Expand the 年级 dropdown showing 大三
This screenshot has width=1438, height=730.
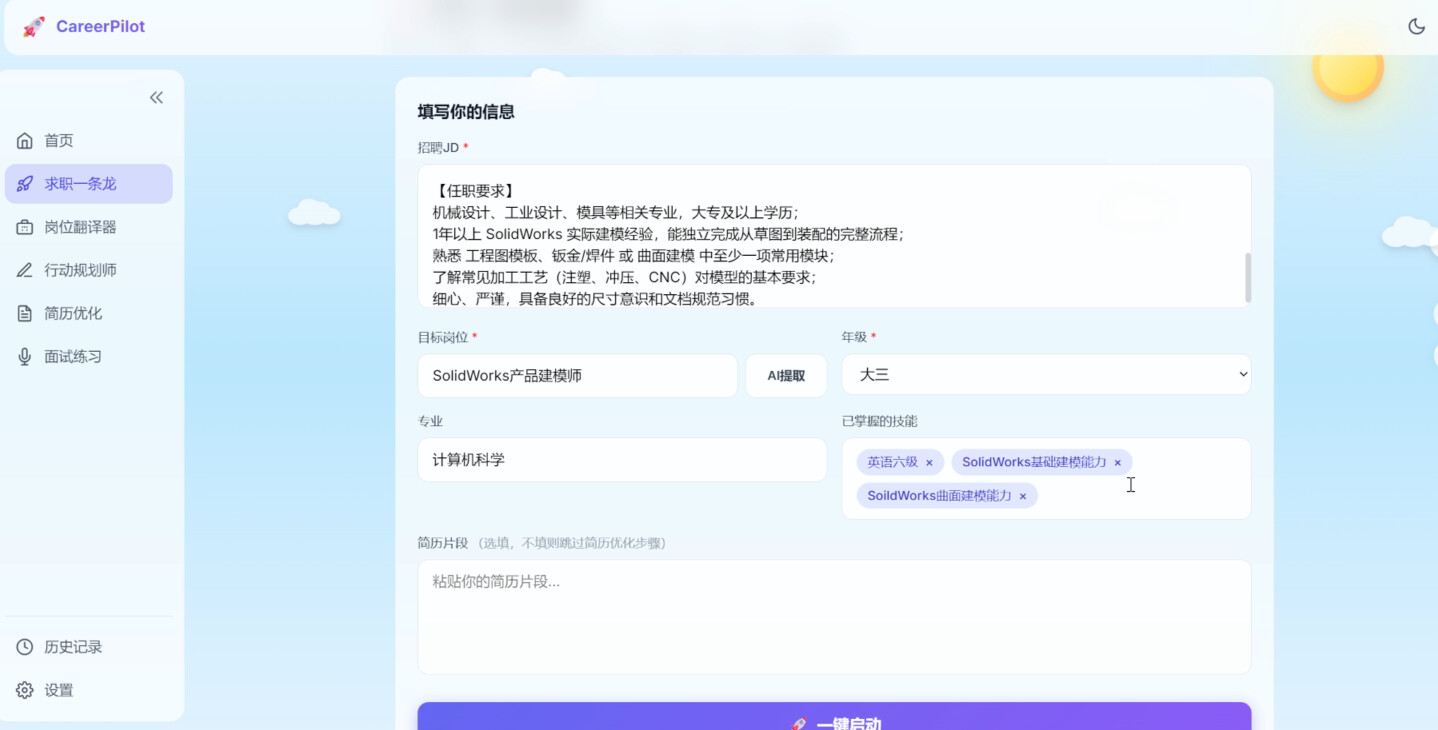pyautogui.click(x=1046, y=375)
